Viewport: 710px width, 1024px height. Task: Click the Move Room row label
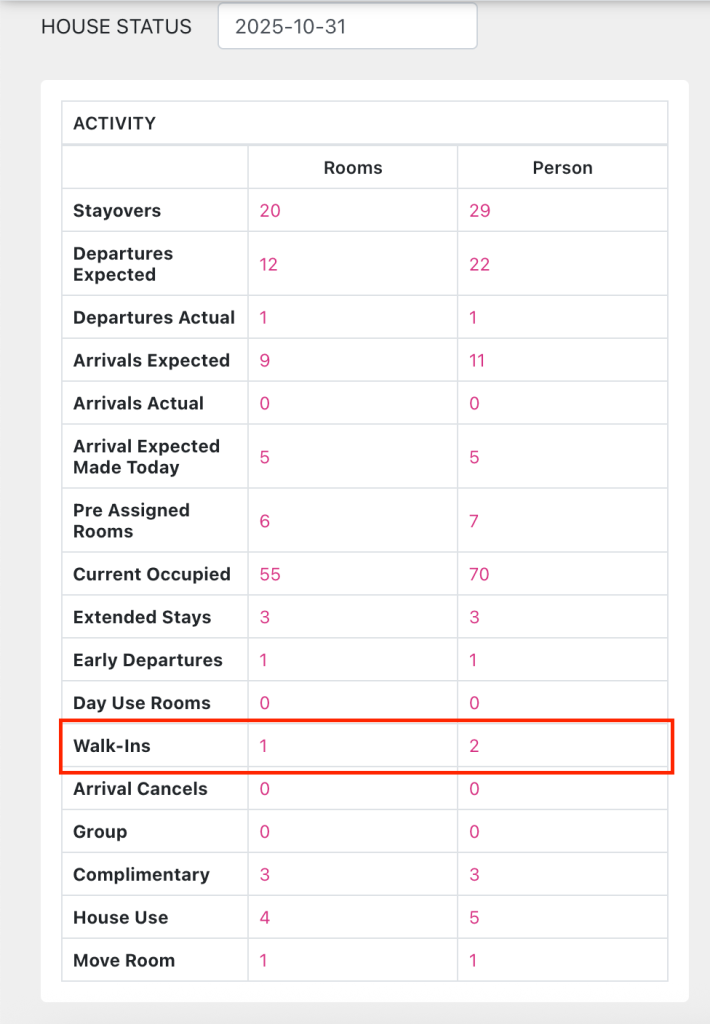click(x=124, y=961)
